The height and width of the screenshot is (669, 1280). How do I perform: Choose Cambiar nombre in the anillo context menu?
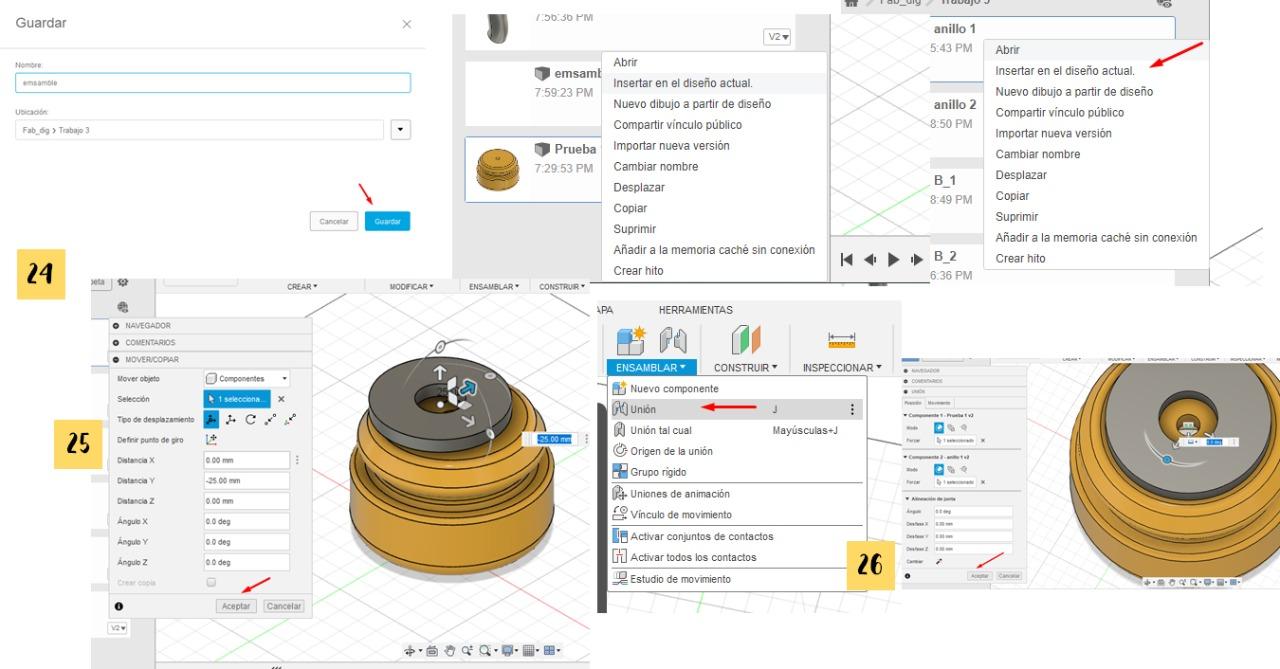[1037, 154]
